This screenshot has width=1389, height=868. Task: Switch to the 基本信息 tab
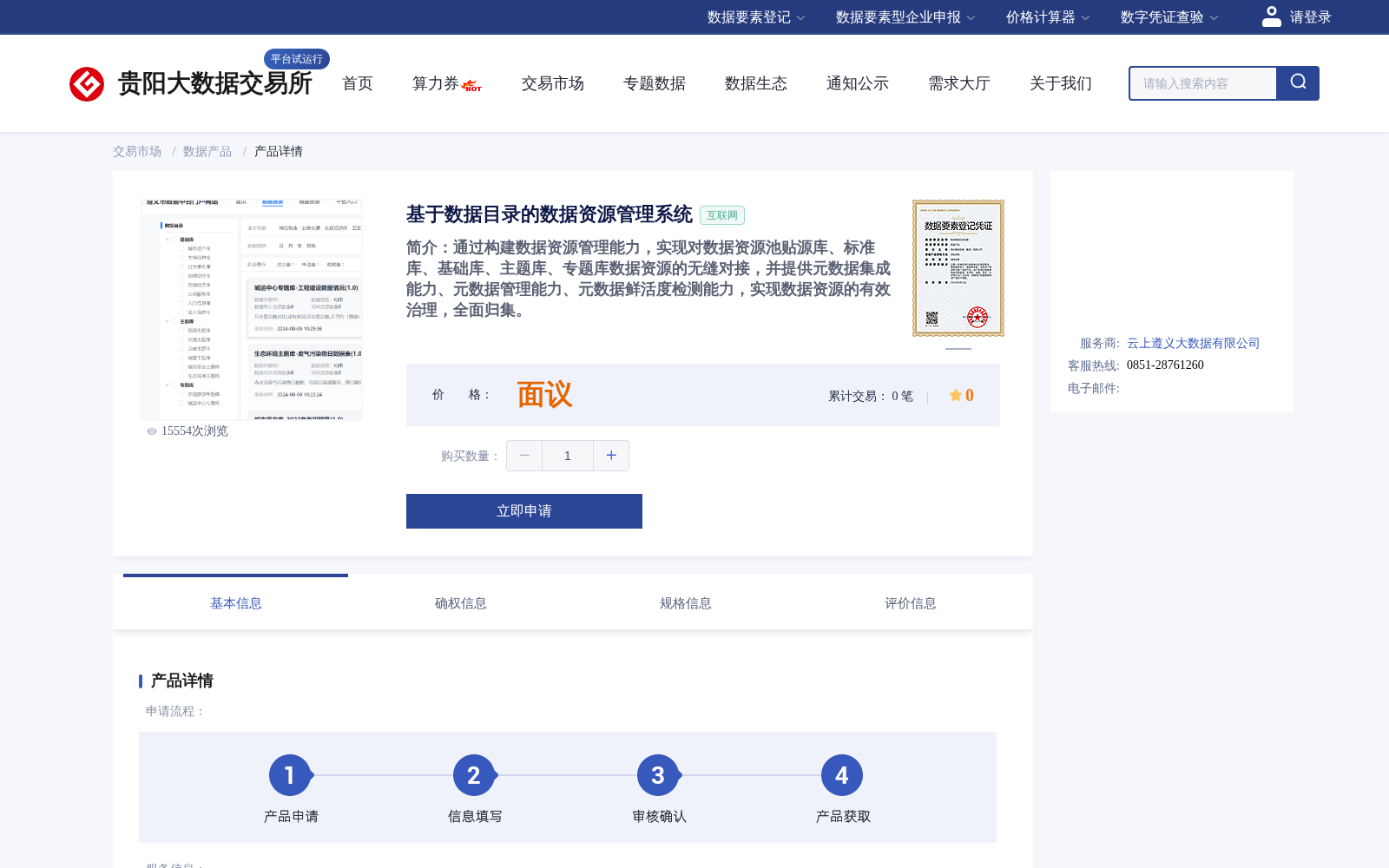[236, 603]
